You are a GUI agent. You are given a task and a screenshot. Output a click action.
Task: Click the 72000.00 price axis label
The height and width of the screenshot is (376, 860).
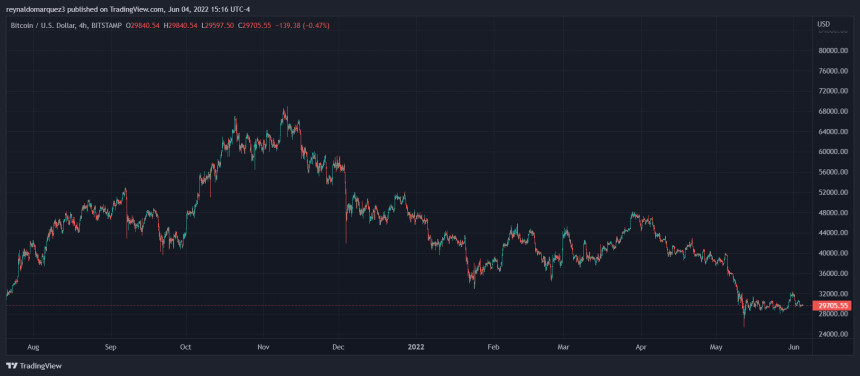pos(833,92)
